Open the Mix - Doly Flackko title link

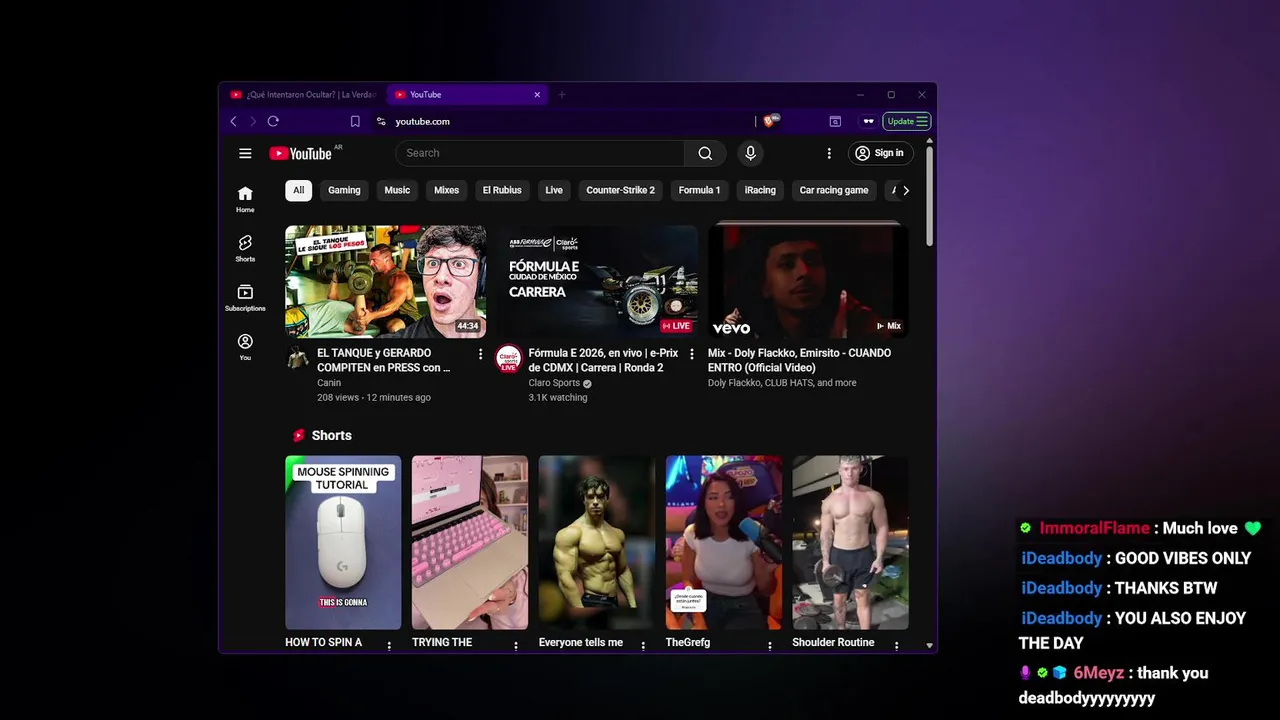click(799, 360)
